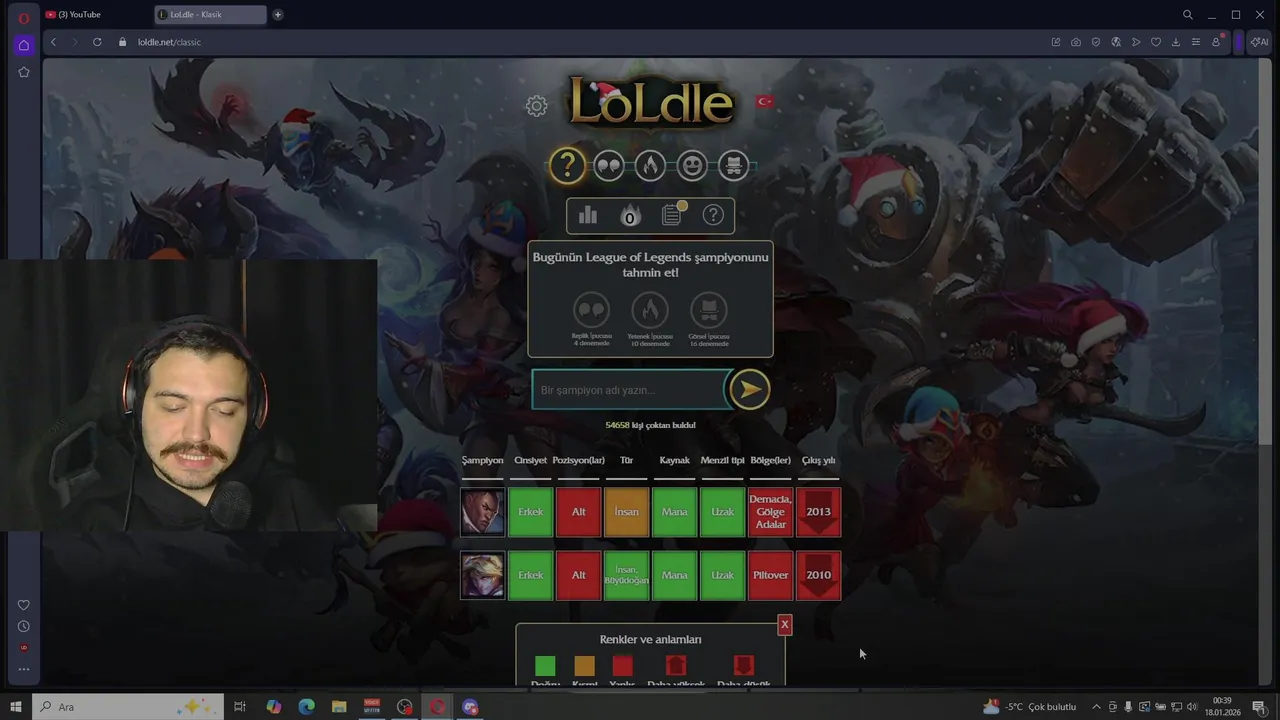The width and height of the screenshot is (1280, 720).
Task: Open volume control in system tray
Action: click(1192, 707)
